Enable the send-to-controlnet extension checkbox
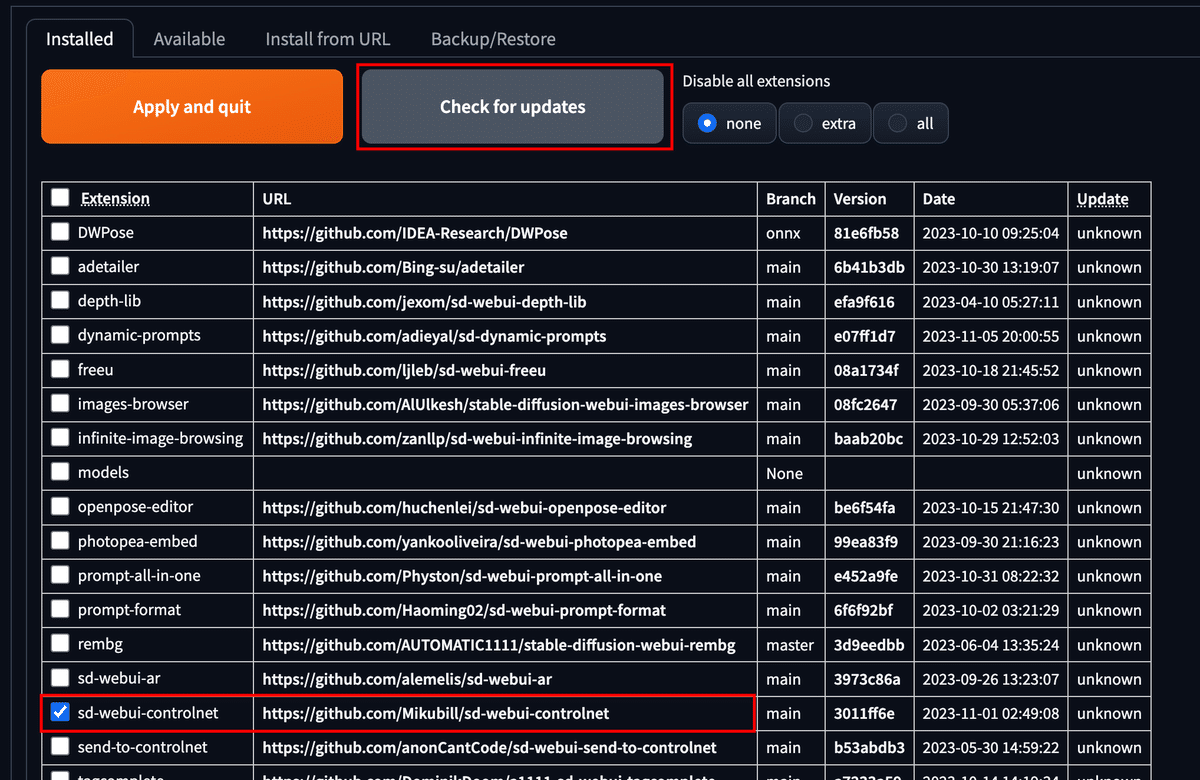The image size is (1200, 780). [61, 746]
